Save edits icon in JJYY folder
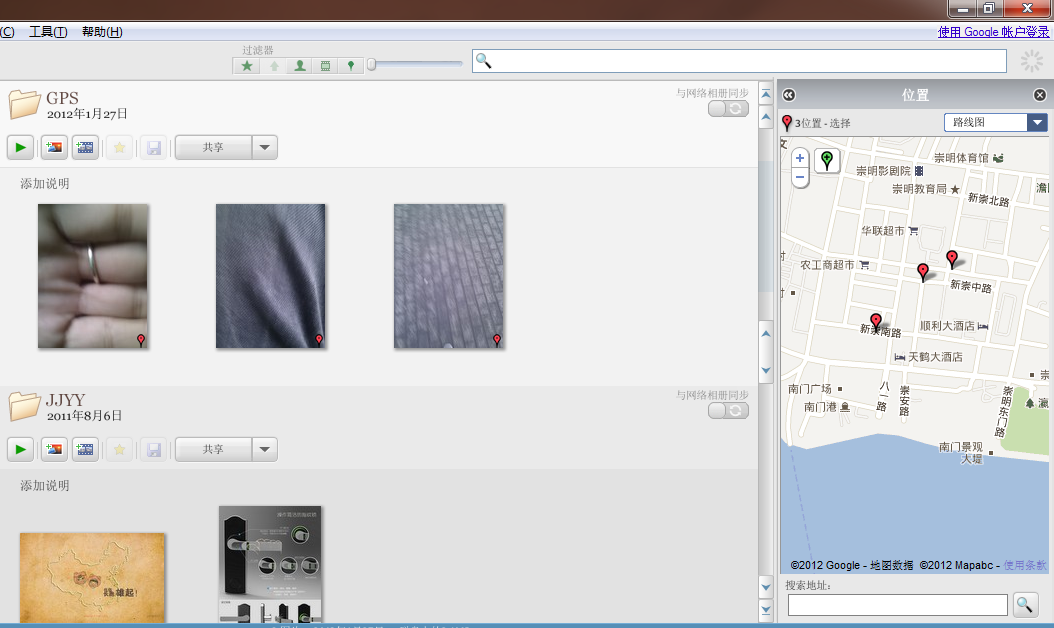This screenshot has width=1054, height=628. coord(154,449)
